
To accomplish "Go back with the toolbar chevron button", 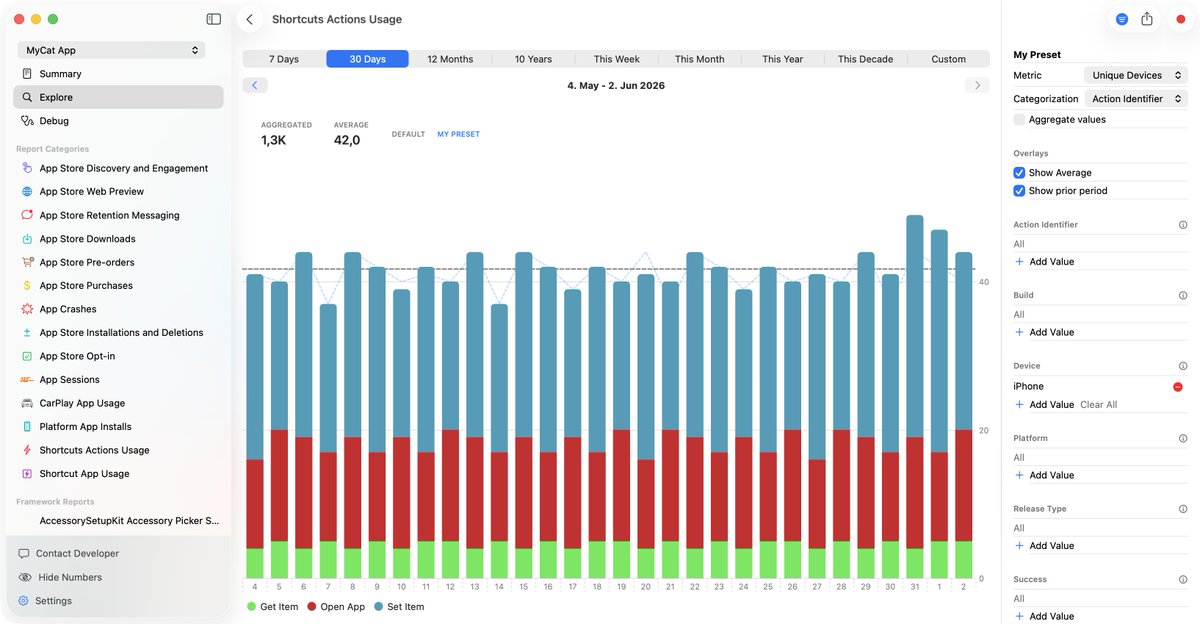I will point(250,19).
